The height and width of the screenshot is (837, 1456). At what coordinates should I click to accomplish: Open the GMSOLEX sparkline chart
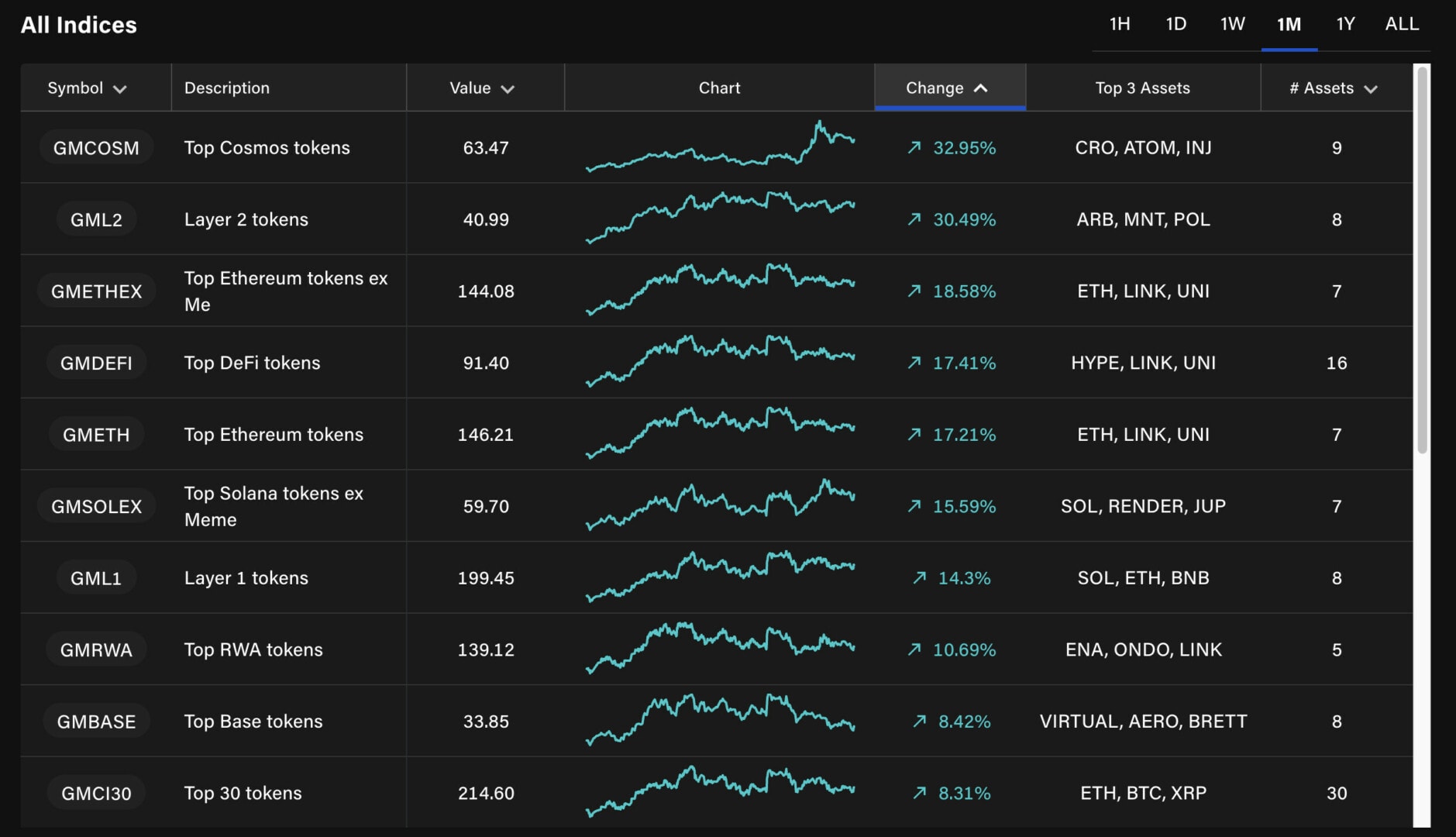click(x=720, y=506)
